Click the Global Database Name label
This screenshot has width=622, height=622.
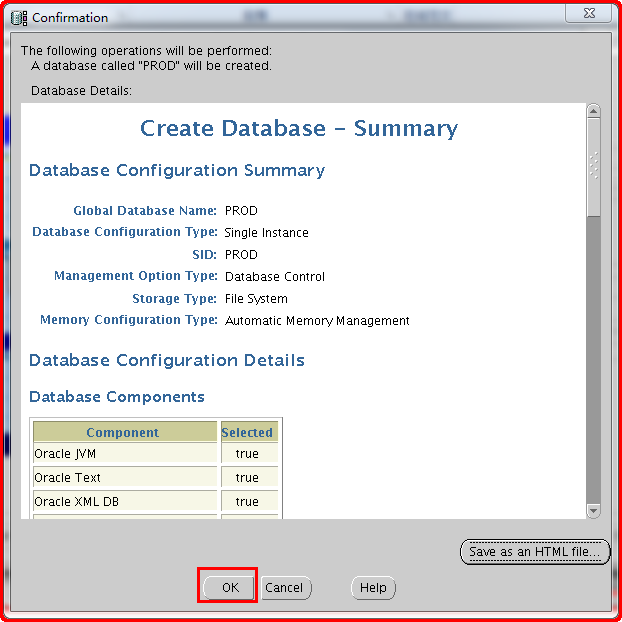[145, 210]
